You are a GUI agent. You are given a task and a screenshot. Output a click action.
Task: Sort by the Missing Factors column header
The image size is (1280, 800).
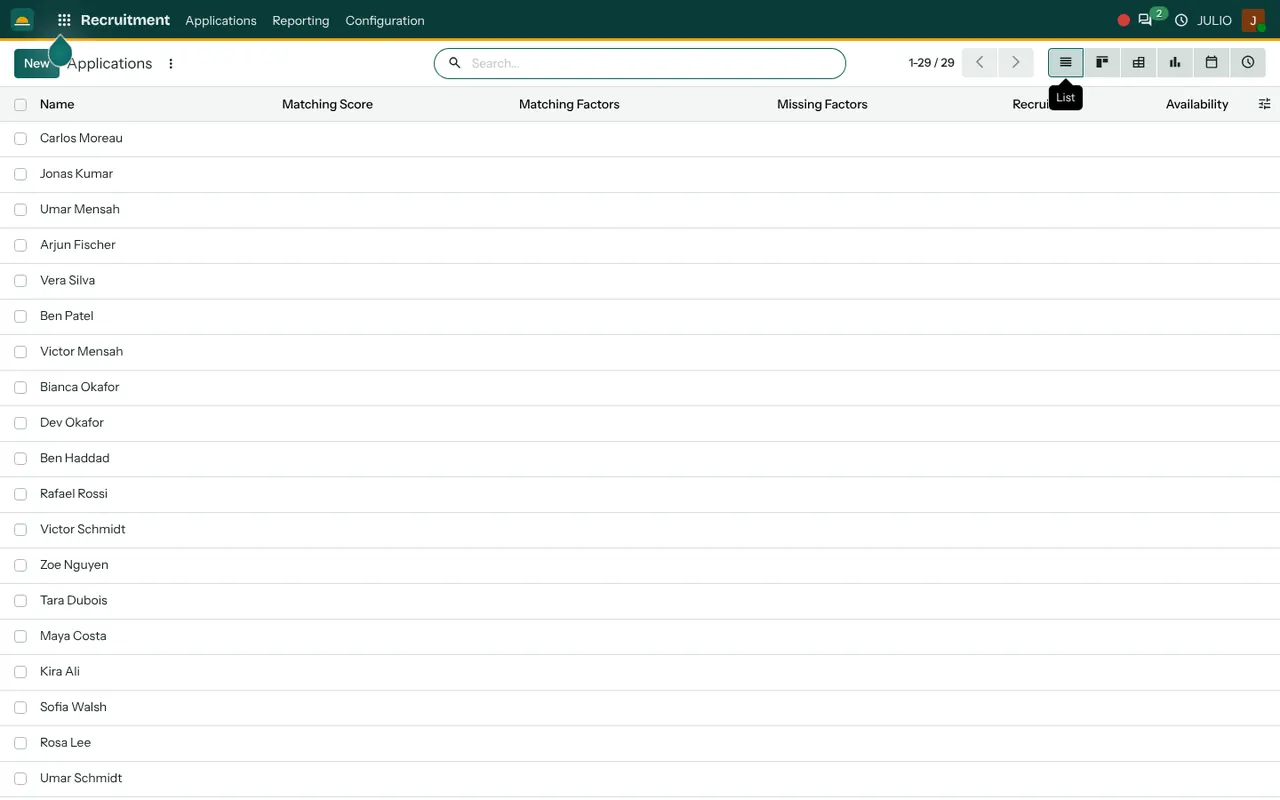[x=822, y=104]
